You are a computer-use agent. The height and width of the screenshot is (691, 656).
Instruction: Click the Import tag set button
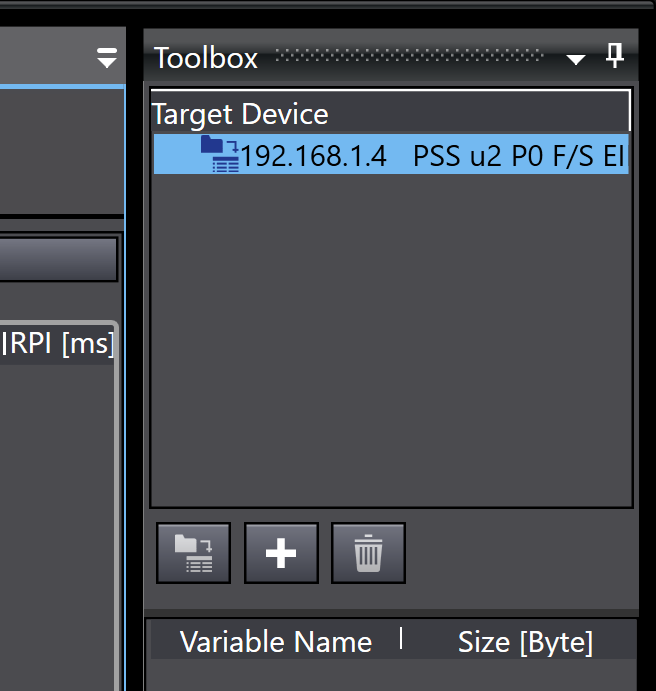[x=193, y=553]
